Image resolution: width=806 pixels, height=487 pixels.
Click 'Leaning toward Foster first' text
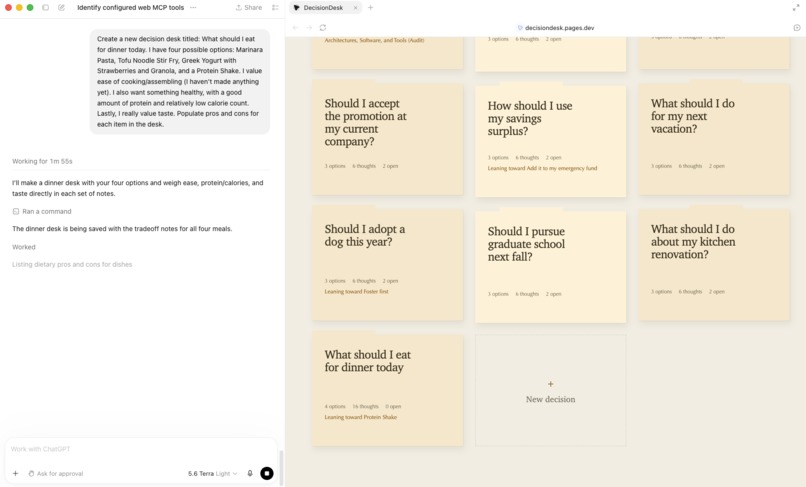coord(356,292)
